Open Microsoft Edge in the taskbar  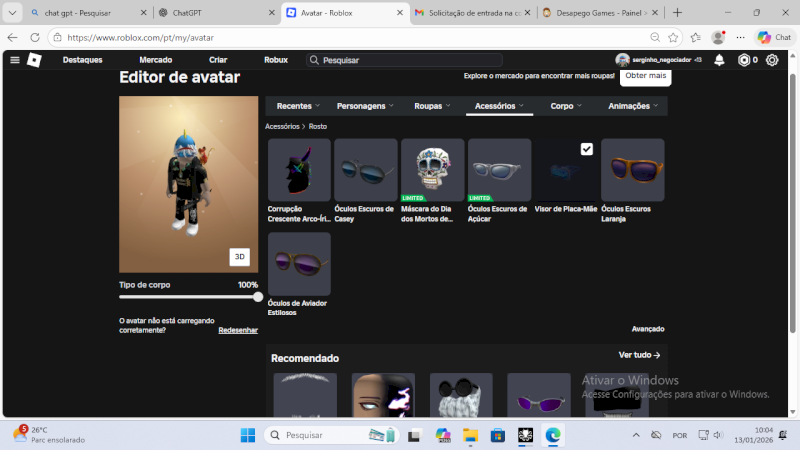pos(552,435)
